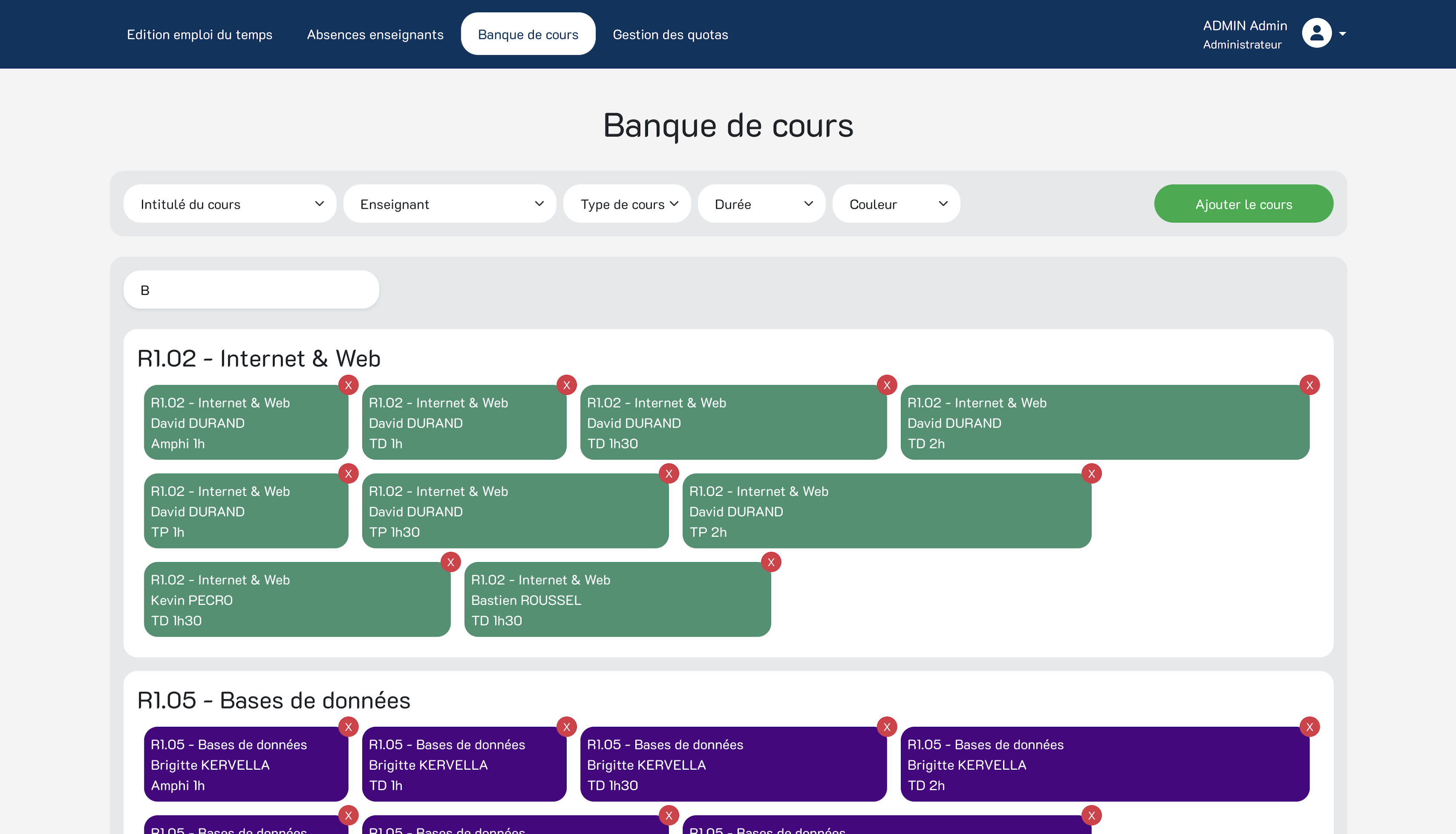Click the Ajouter le cours button
Screen dimensions: 1456x834
(x=1244, y=204)
